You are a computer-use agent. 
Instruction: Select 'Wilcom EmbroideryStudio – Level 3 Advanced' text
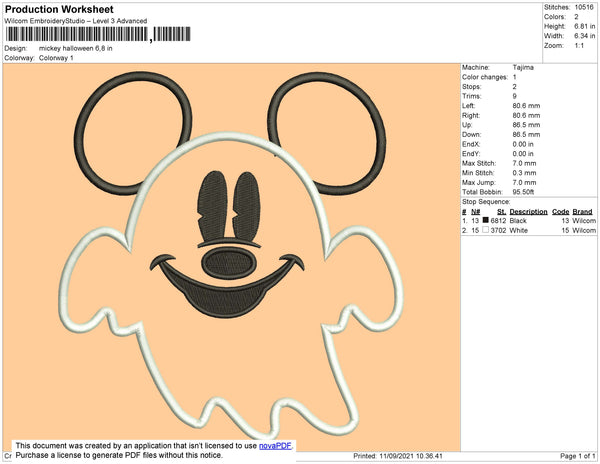[x=76, y=21]
